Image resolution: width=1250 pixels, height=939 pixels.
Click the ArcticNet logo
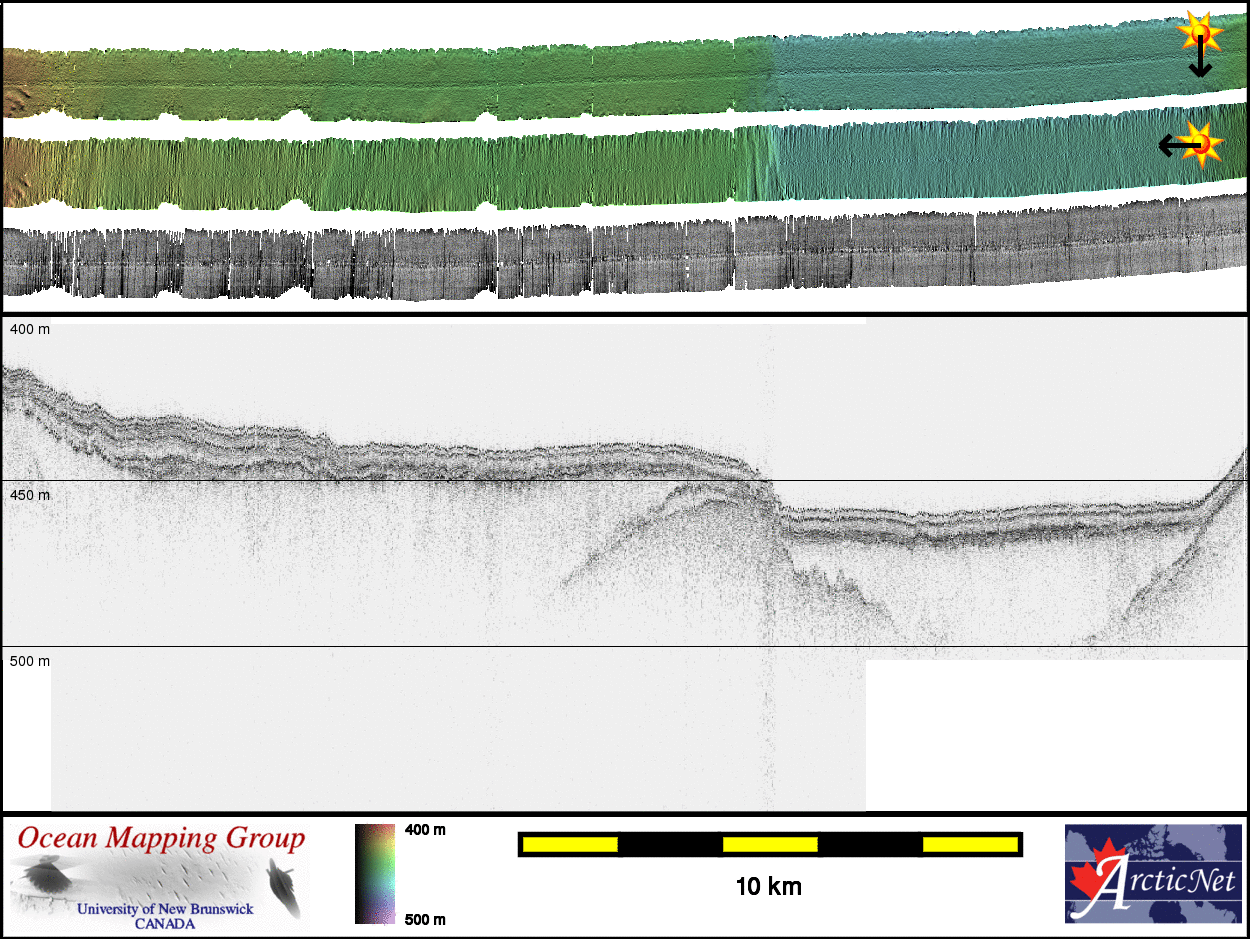[x=1152, y=873]
